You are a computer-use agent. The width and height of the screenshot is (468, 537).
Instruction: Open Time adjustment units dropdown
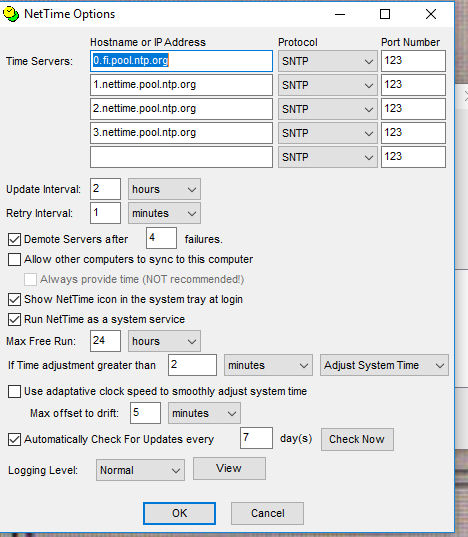coord(268,365)
